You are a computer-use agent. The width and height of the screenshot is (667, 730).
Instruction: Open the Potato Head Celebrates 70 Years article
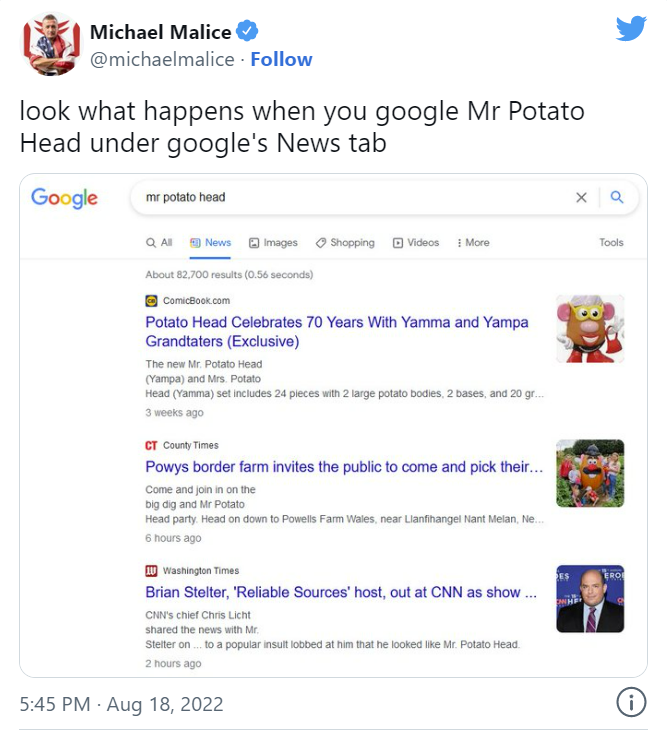(x=337, y=331)
